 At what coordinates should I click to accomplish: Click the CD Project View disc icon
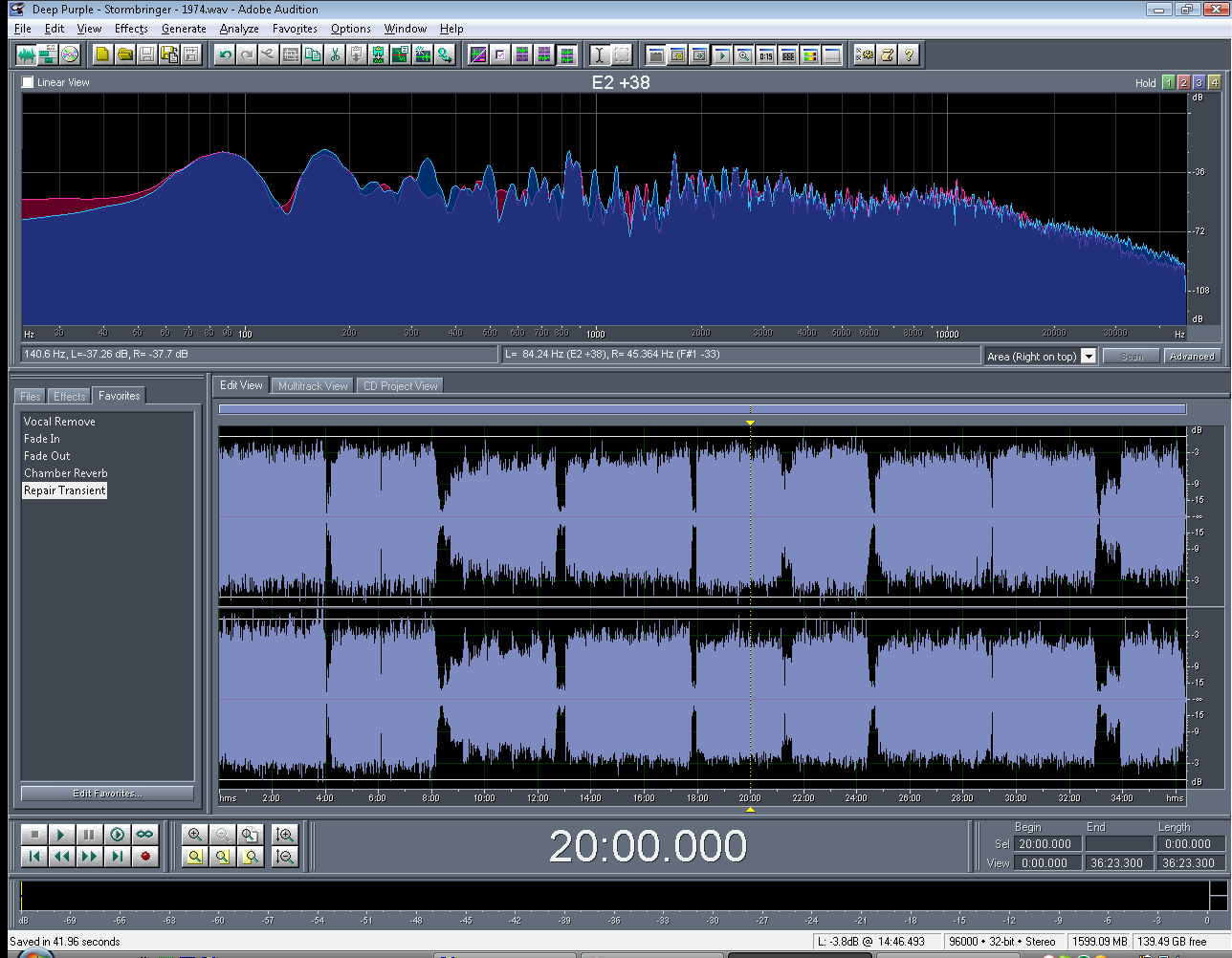pyautogui.click(x=70, y=54)
